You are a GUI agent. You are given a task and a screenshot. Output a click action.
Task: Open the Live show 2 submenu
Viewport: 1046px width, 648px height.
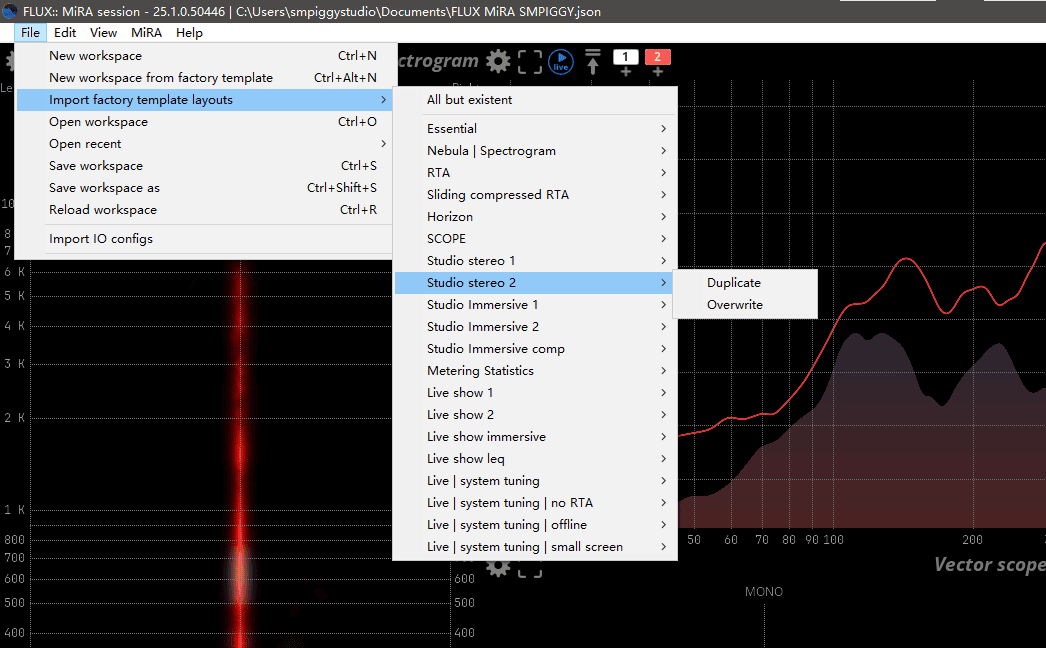point(535,415)
